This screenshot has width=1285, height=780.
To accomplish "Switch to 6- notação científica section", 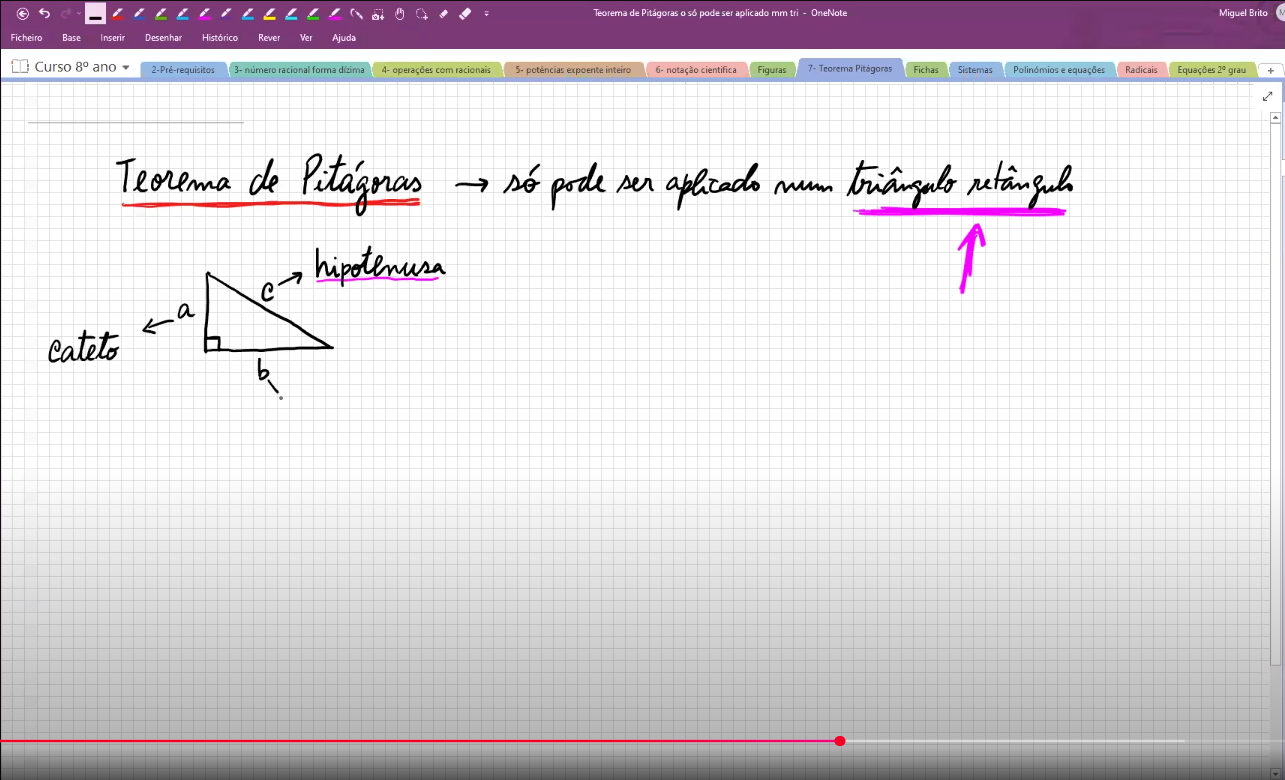I will [x=696, y=70].
